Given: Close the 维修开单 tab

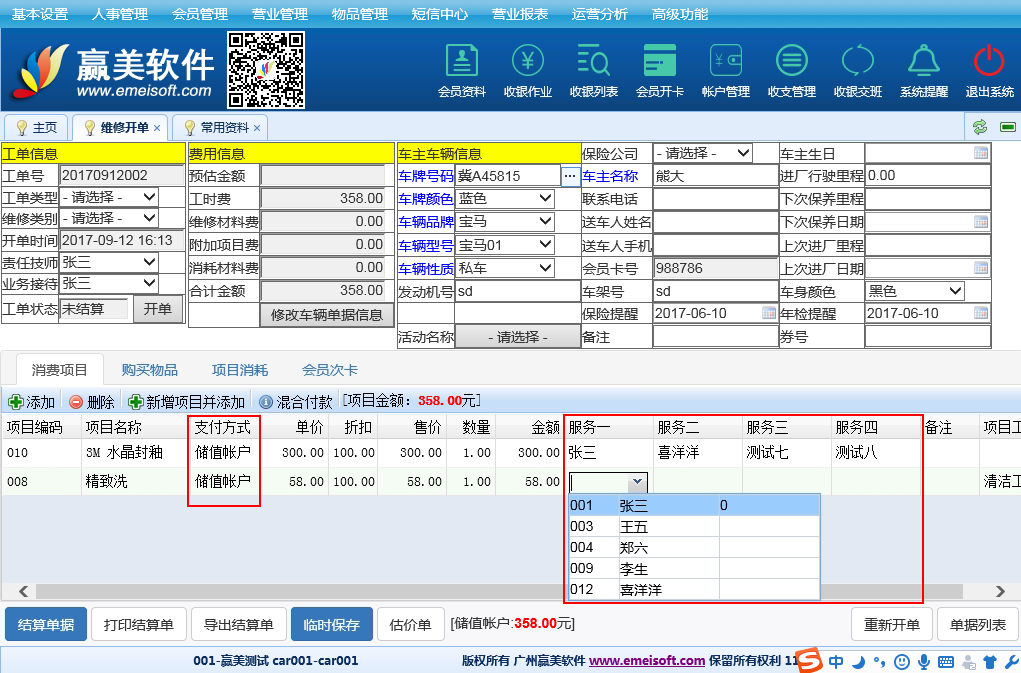Looking at the screenshot, I should tap(157, 128).
